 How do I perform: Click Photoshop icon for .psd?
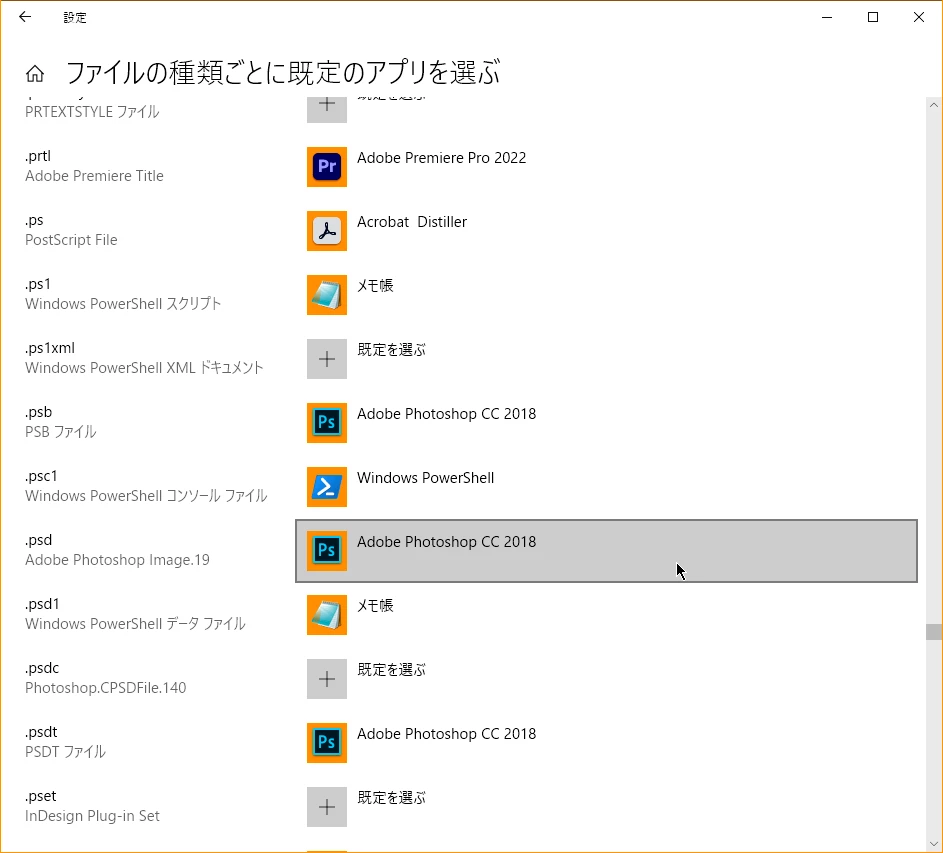[x=327, y=551]
